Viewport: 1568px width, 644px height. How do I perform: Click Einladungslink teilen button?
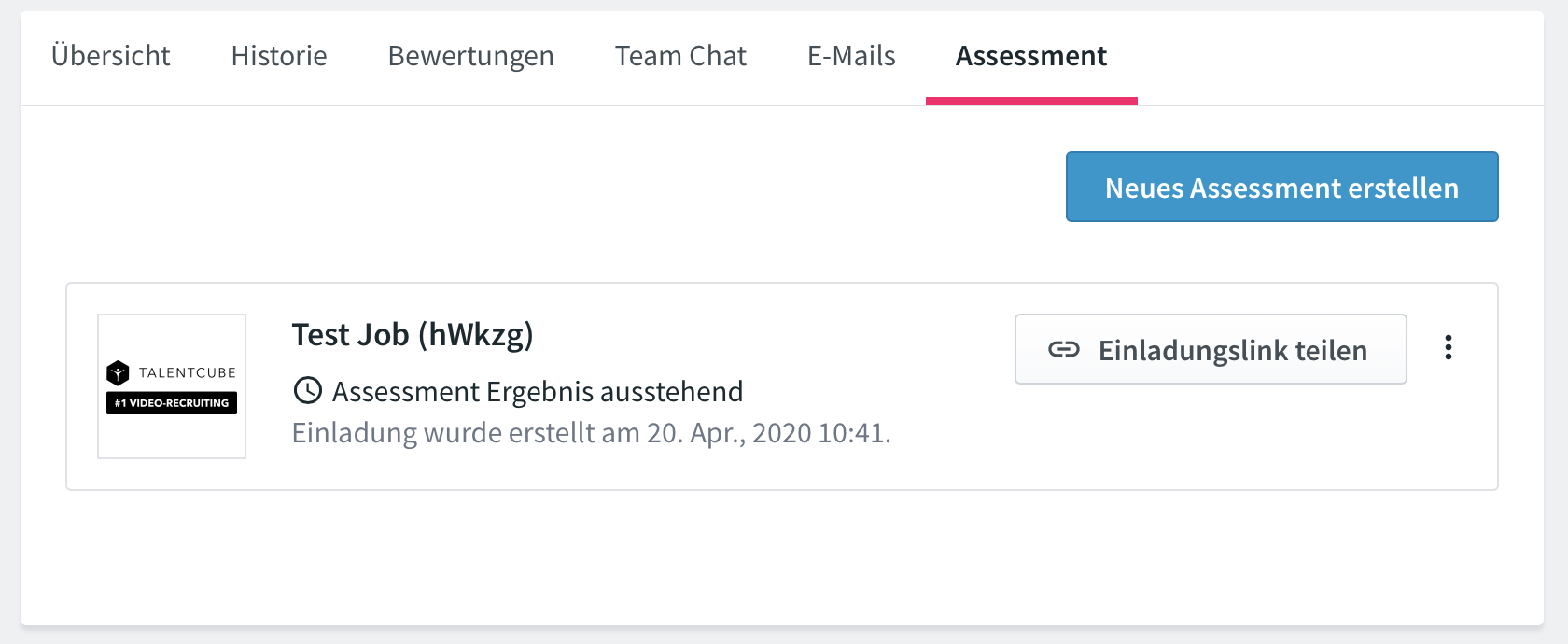coord(1211,349)
